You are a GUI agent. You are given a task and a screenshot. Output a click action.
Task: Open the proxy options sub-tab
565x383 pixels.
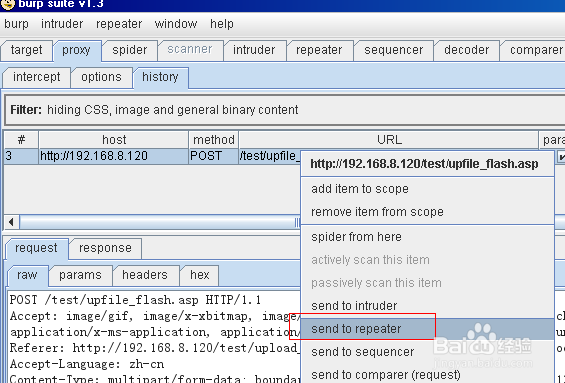(101, 77)
